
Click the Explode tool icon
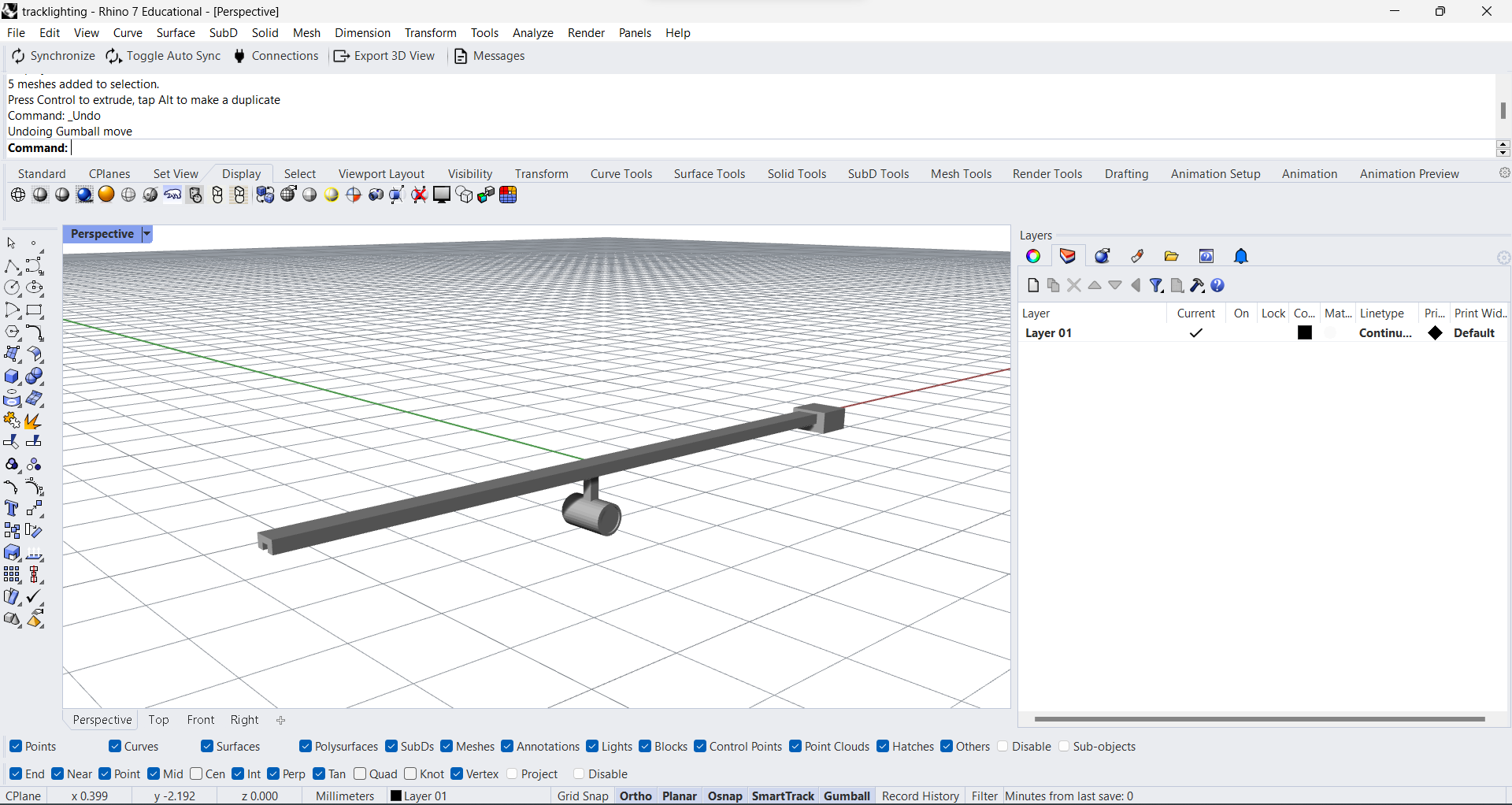click(32, 421)
